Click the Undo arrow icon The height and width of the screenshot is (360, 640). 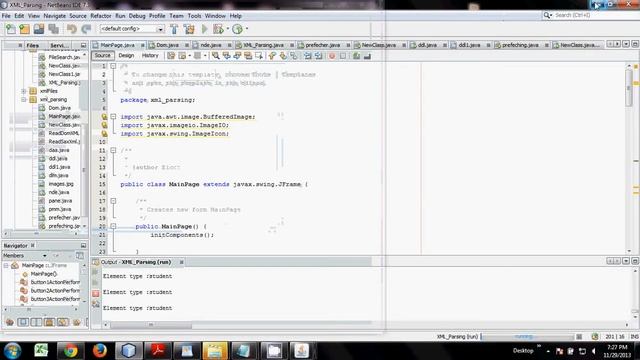point(72,29)
